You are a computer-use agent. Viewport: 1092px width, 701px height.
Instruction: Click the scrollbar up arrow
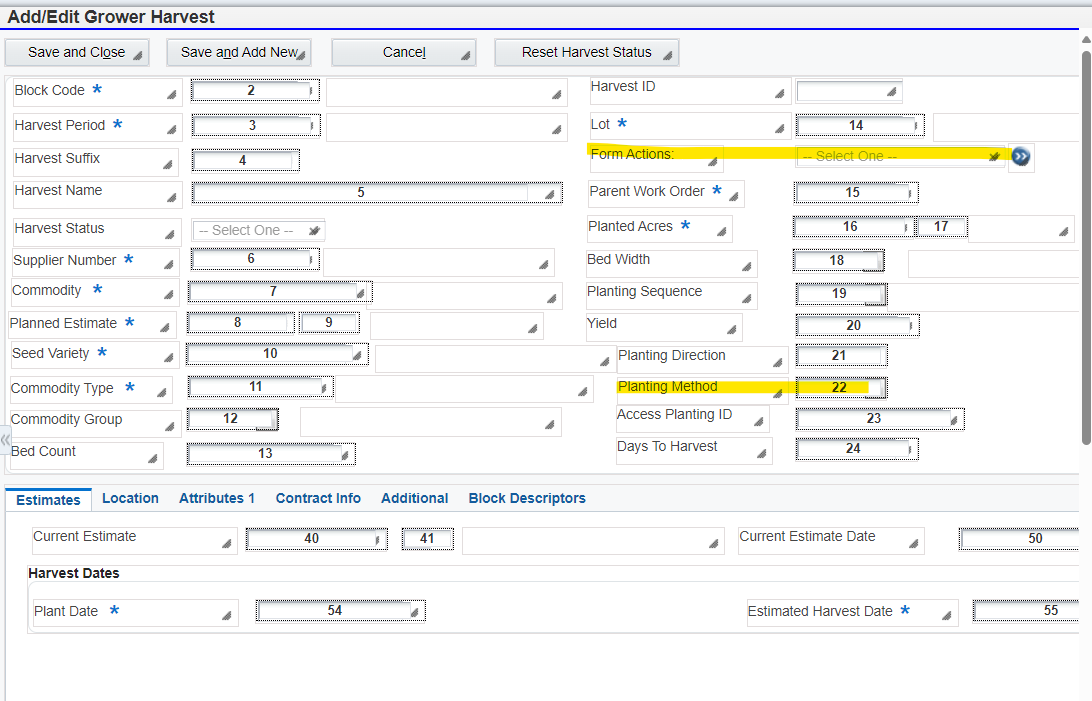1086,40
